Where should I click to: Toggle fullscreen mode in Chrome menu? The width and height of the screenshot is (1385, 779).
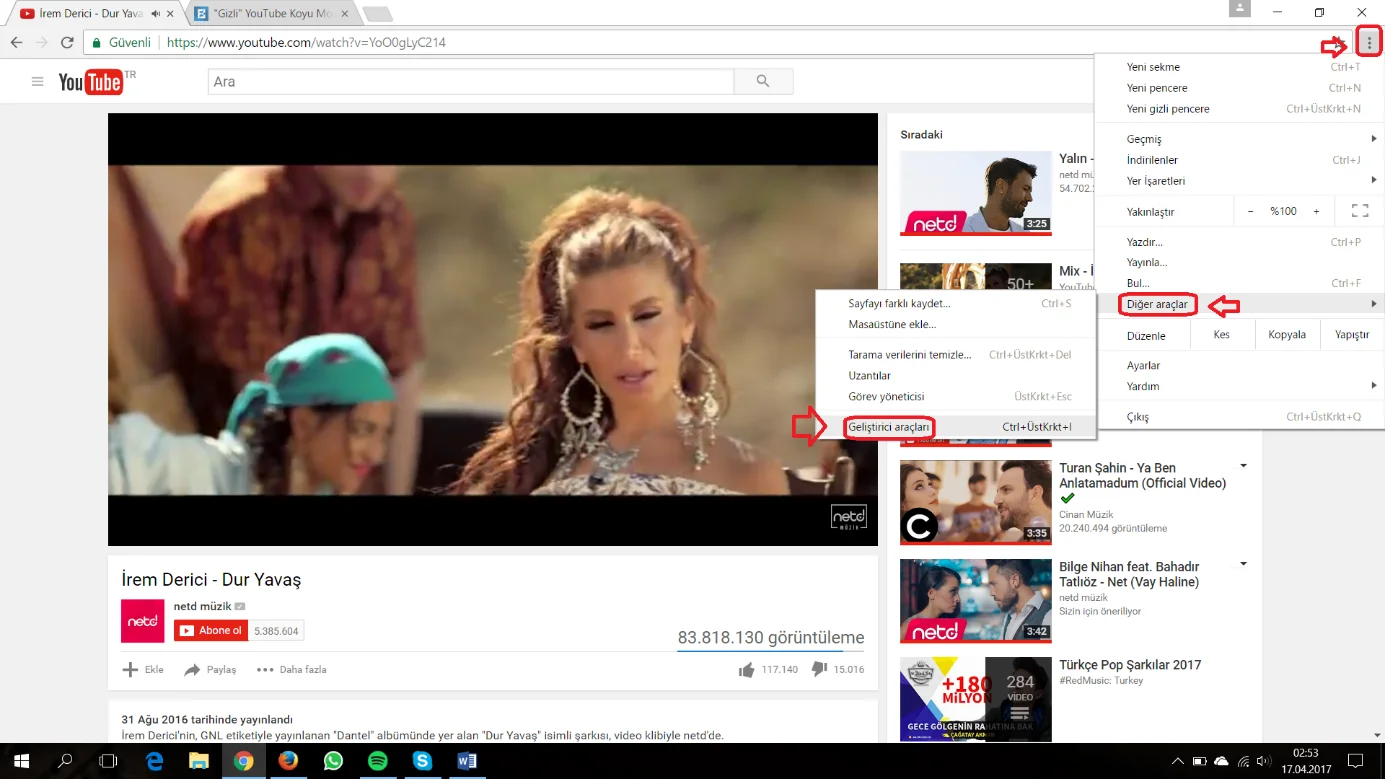(1359, 211)
